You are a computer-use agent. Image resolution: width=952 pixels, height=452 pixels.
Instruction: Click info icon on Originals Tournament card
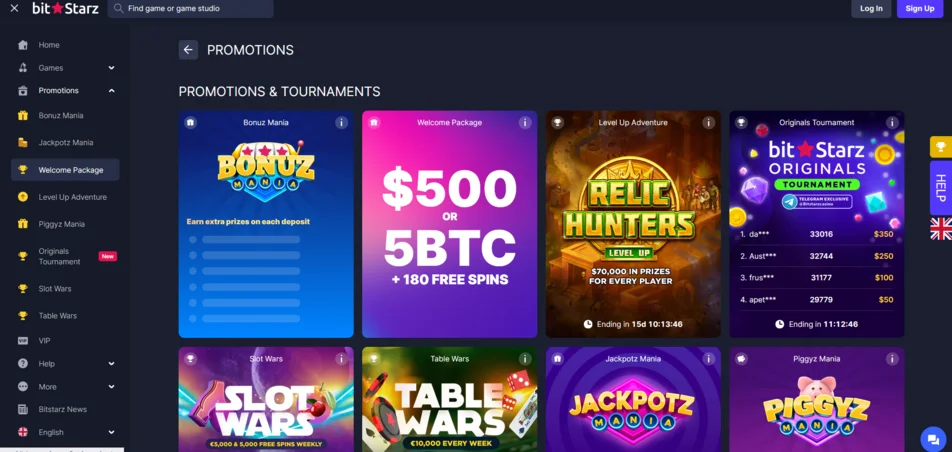pyautogui.click(x=892, y=123)
